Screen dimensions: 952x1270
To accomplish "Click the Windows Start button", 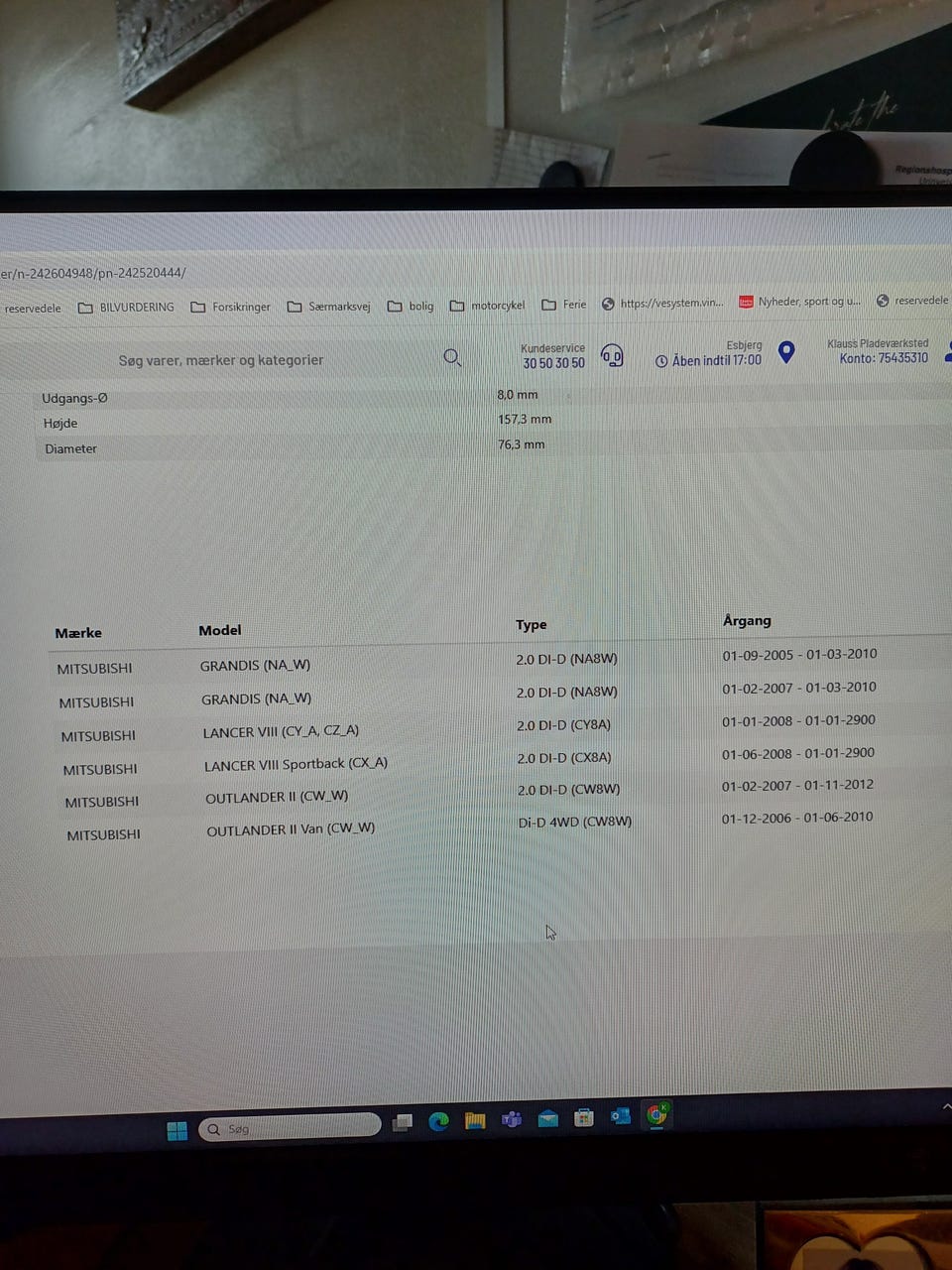I will coord(178,1131).
